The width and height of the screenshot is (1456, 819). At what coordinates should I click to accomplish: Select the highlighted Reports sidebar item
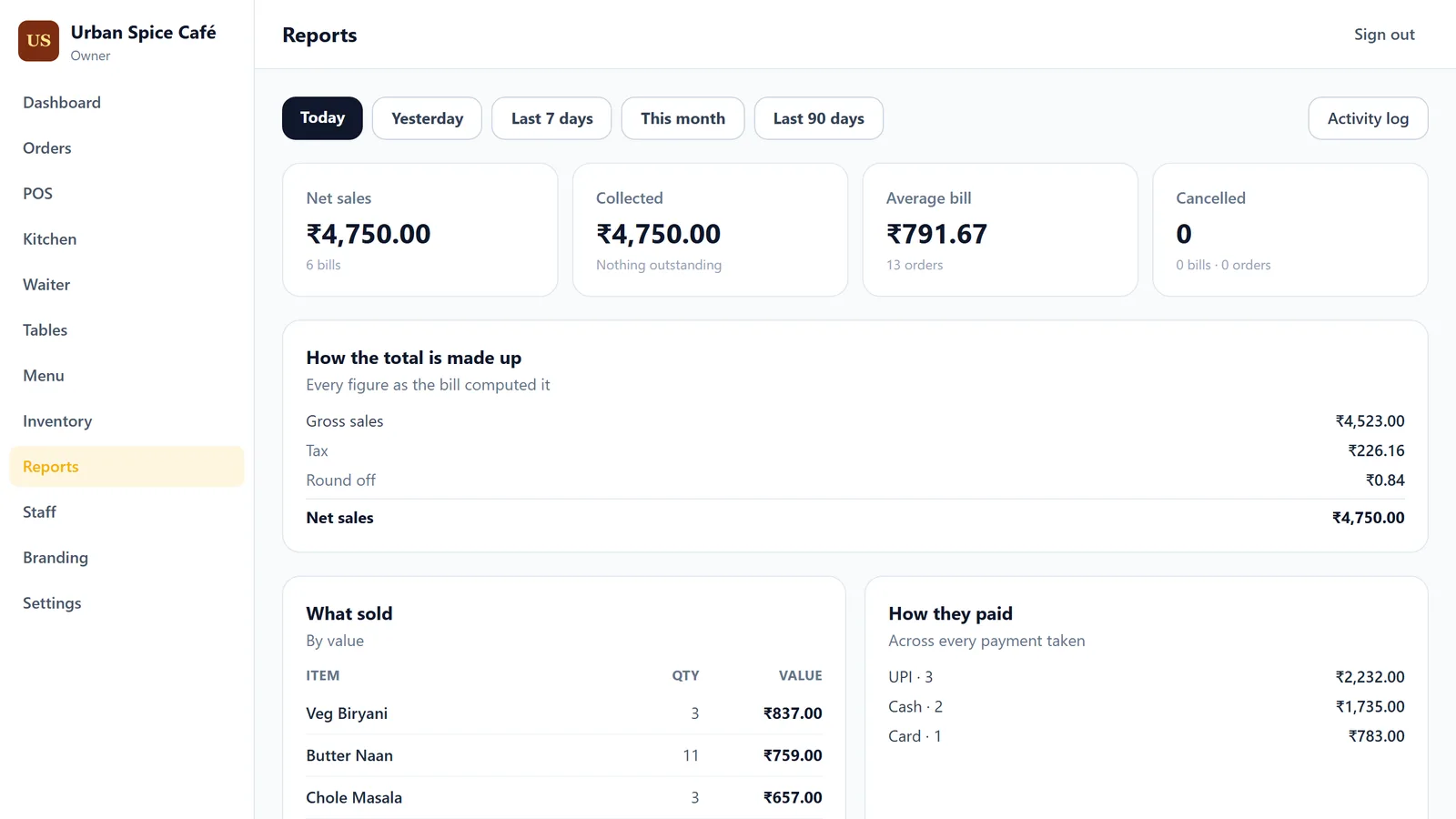click(x=126, y=467)
